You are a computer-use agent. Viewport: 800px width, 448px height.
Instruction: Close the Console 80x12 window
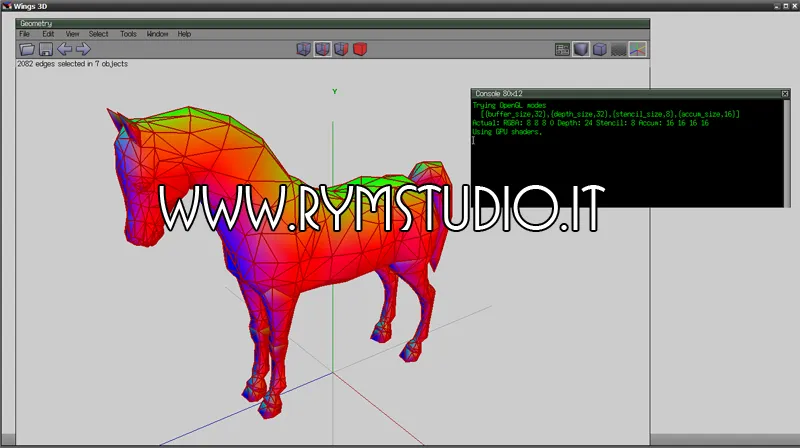[785, 93]
